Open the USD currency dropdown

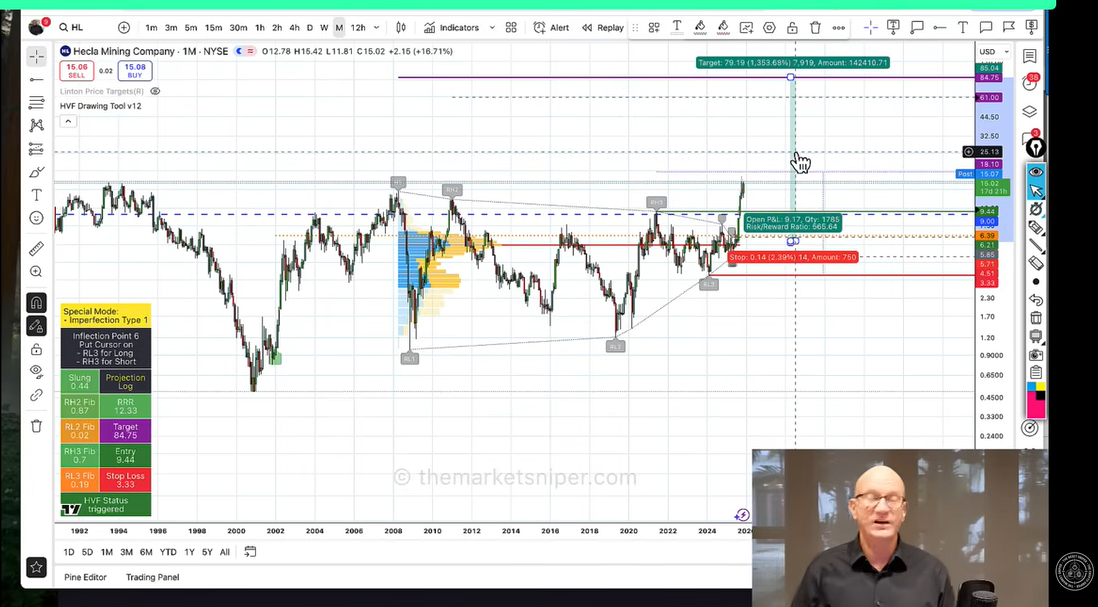(994, 52)
